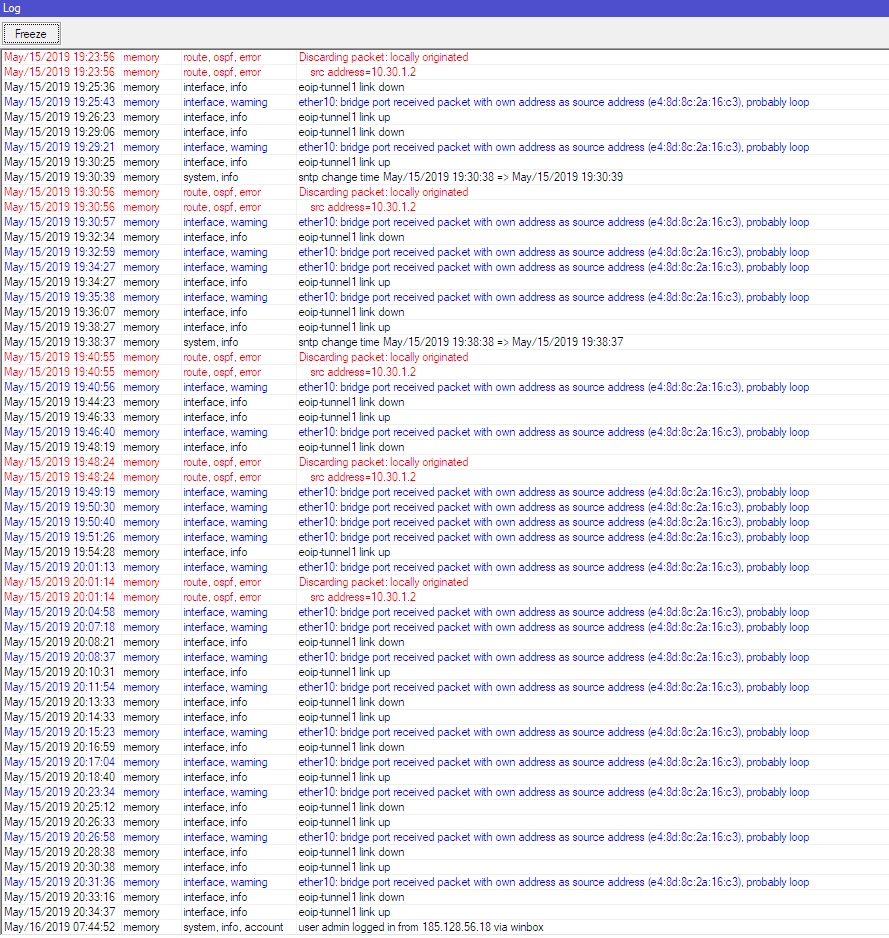Screen dimensions: 889x938
Task: Select the interface, warning topic at 20:31:36
Action: point(221,882)
